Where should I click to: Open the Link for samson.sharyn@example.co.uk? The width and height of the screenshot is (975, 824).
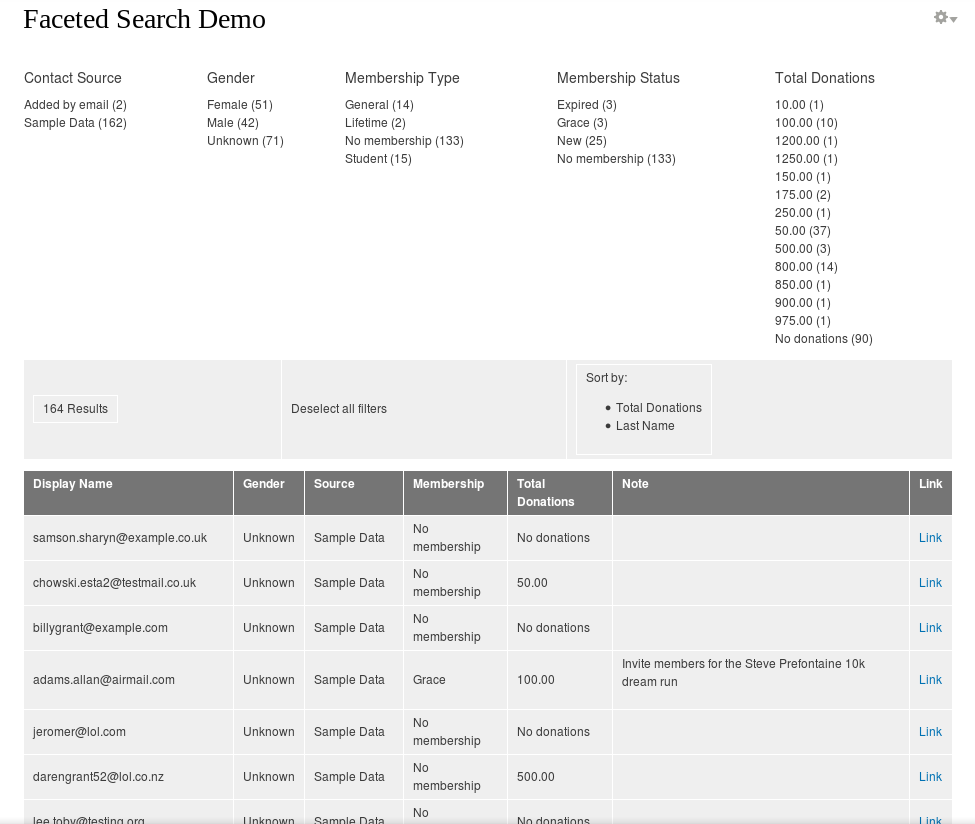pyautogui.click(x=930, y=538)
